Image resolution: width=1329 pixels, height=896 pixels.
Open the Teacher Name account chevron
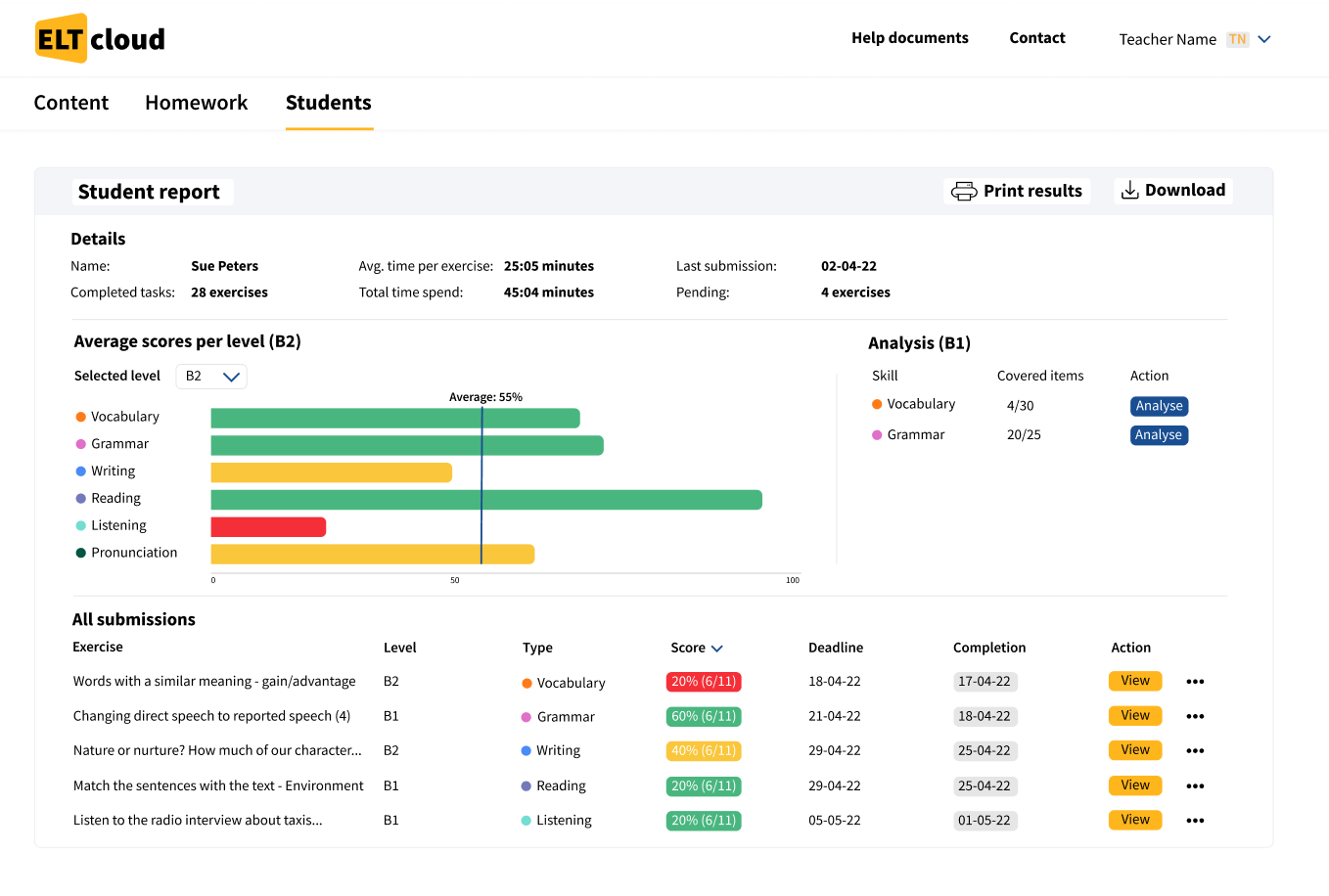tap(1264, 39)
